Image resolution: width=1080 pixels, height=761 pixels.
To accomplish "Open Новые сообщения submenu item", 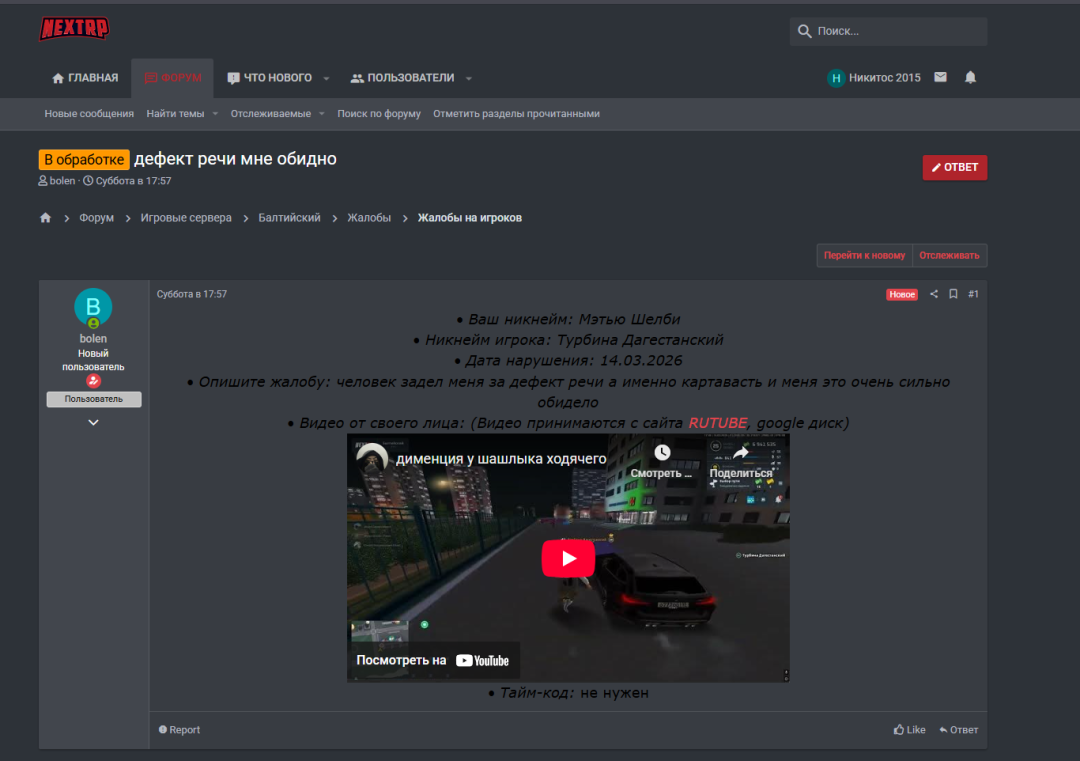I will [89, 114].
